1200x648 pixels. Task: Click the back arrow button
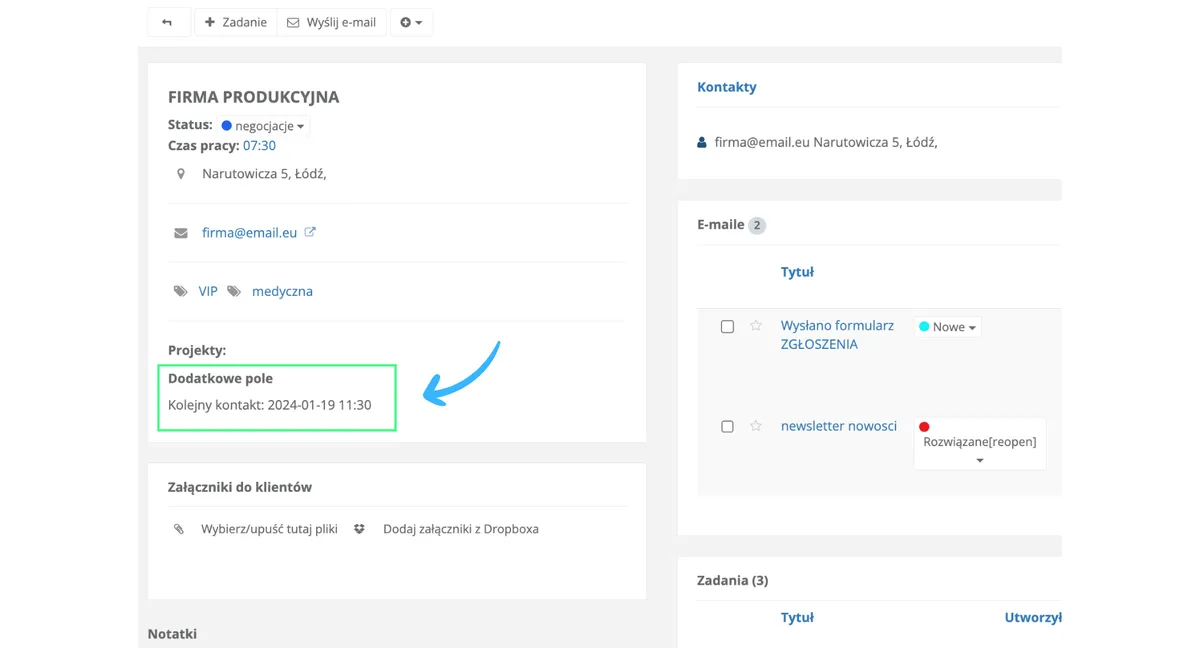pyautogui.click(x=168, y=22)
